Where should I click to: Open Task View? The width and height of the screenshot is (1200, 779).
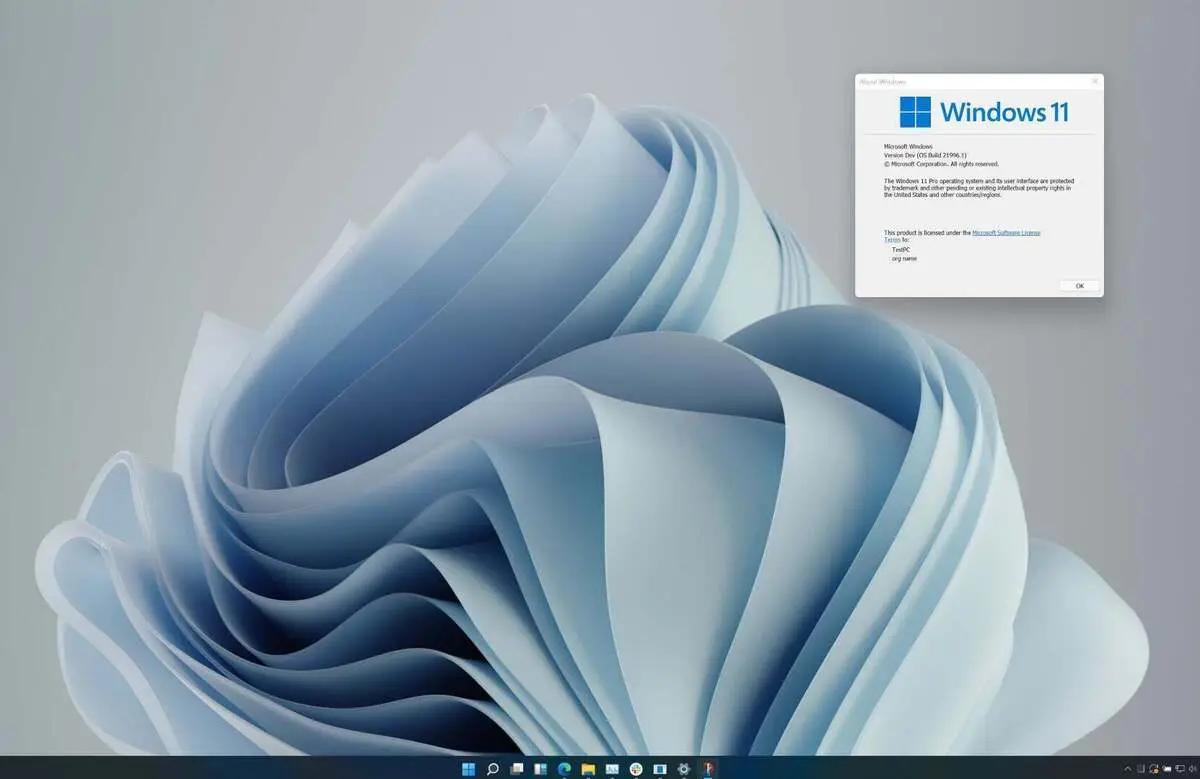516,768
